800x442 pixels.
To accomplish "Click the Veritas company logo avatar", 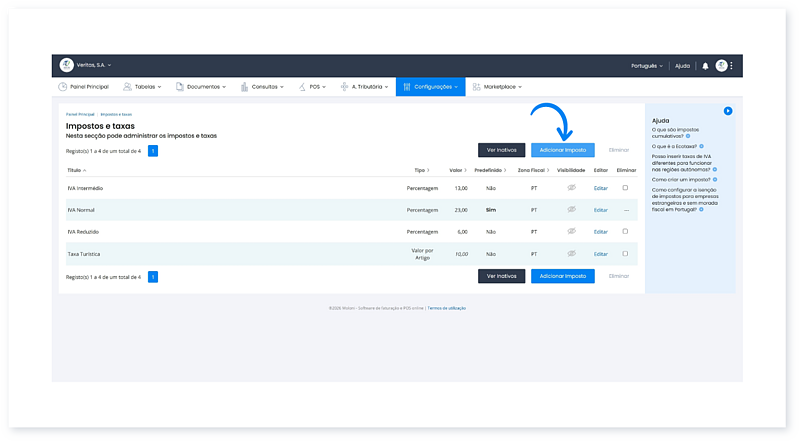I will (67, 65).
